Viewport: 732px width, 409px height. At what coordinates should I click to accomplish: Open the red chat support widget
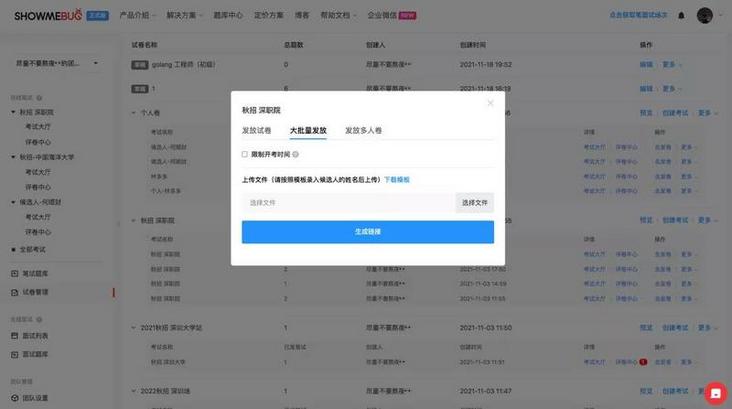point(715,394)
